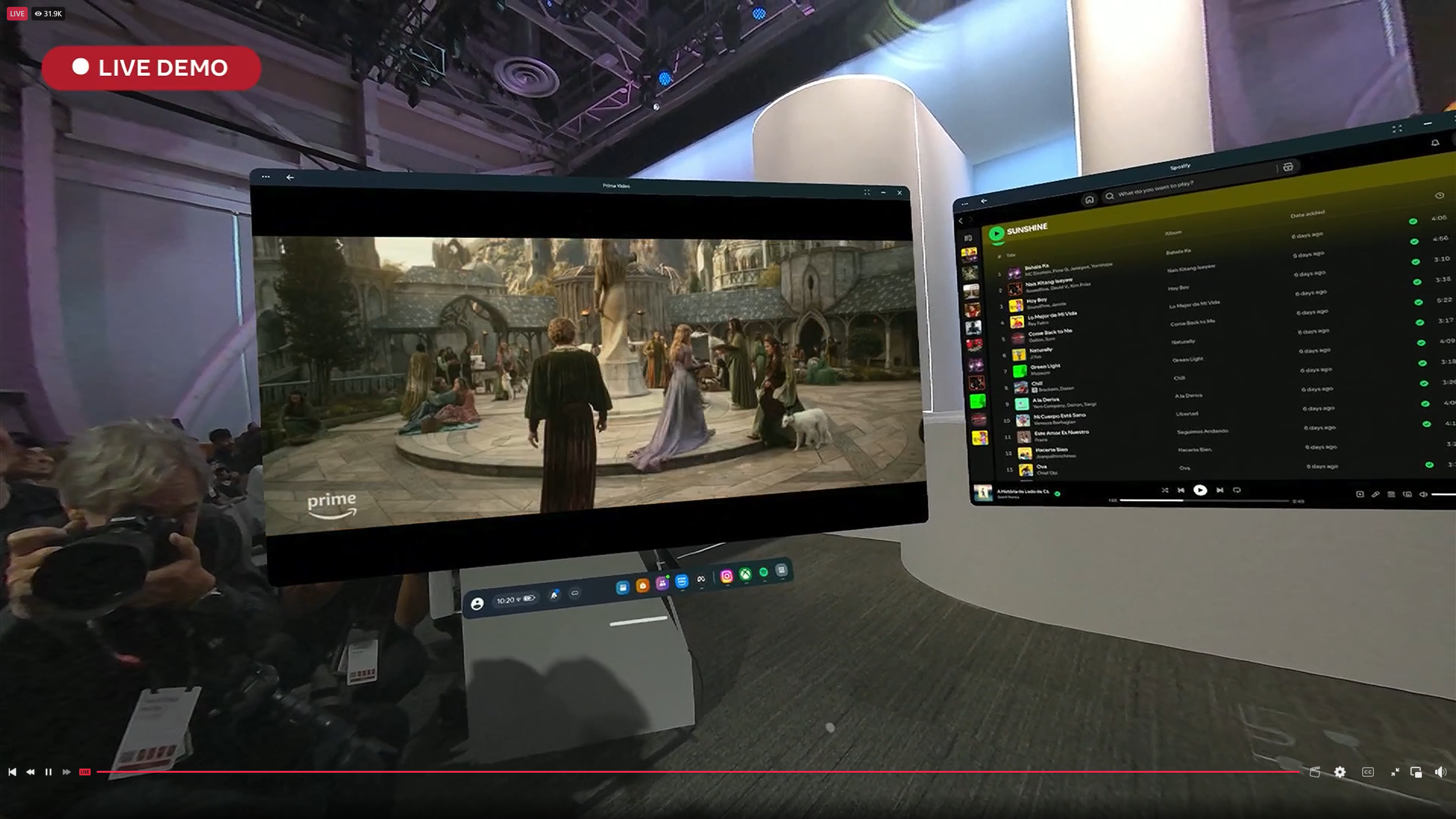This screenshot has width=1456, height=819.
Task: Launch Xbox app from the dock
Action: pyautogui.click(x=746, y=575)
